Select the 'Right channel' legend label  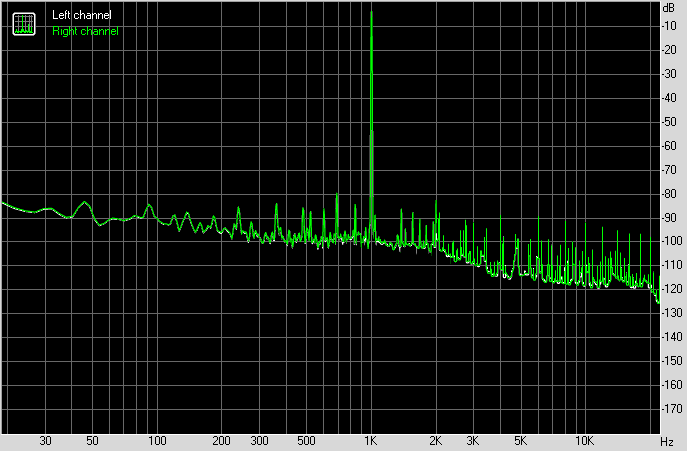pyautogui.click(x=85, y=31)
